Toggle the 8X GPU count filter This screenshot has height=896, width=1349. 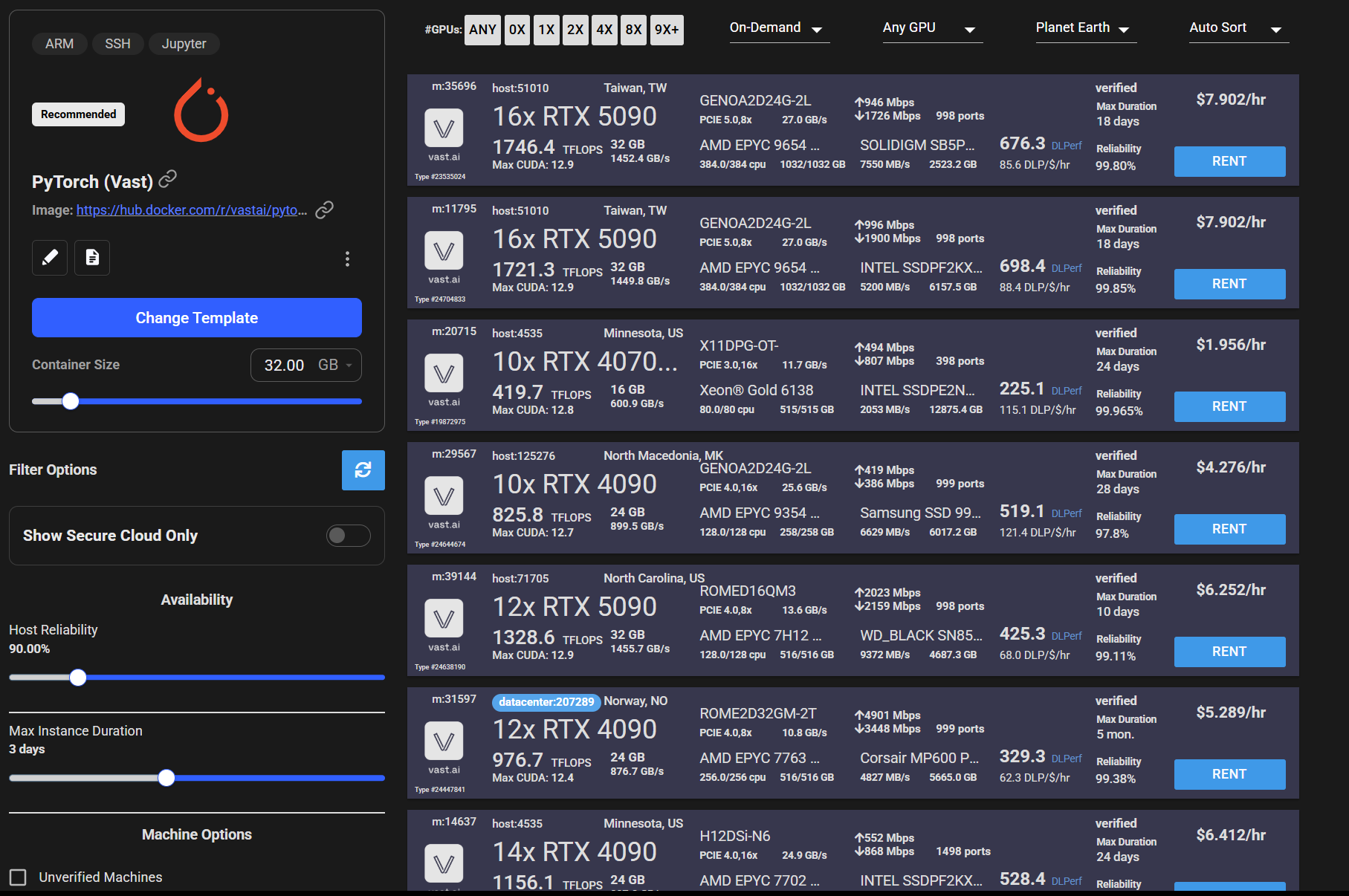pos(633,30)
